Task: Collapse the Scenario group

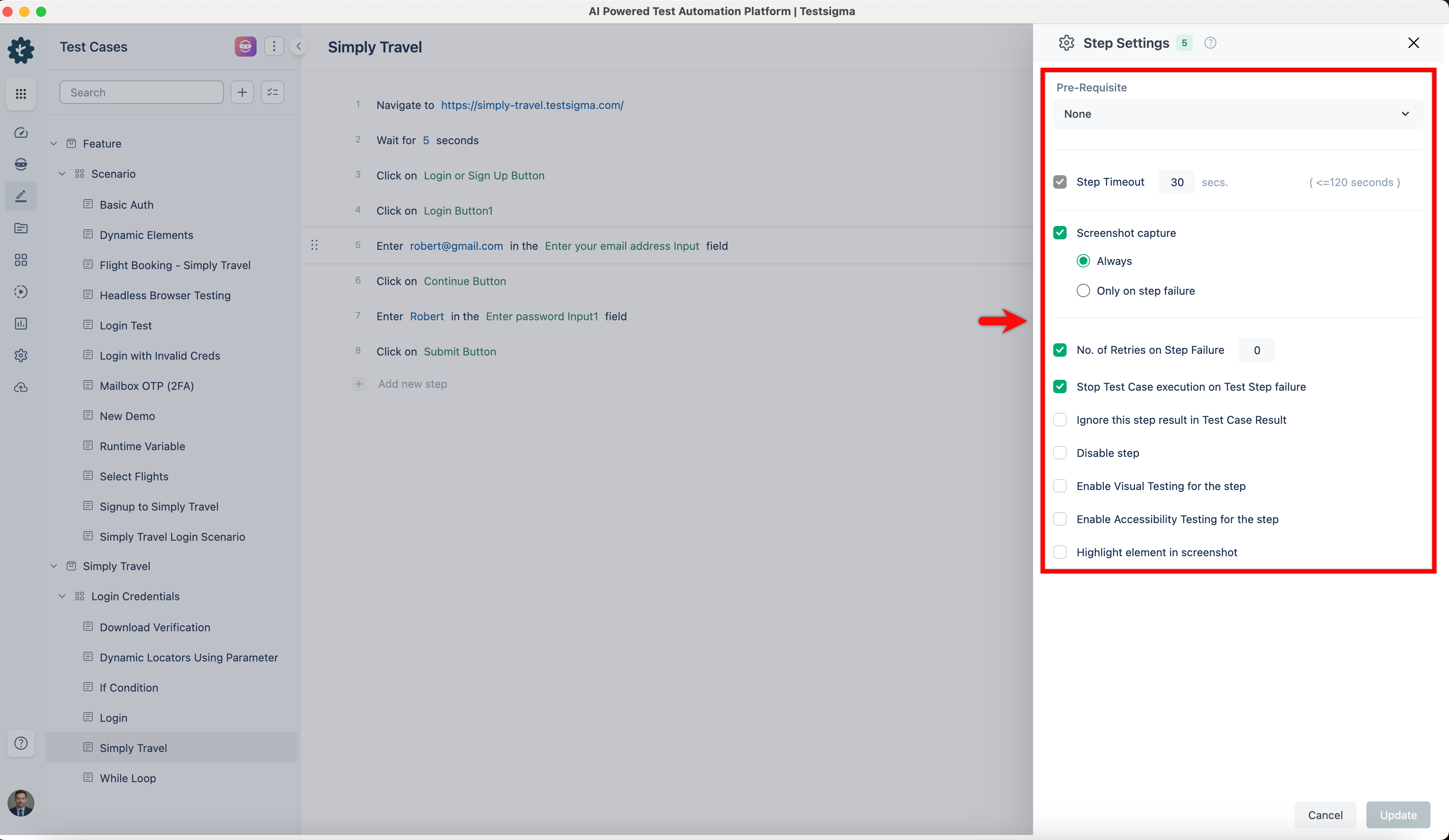Action: (62, 174)
